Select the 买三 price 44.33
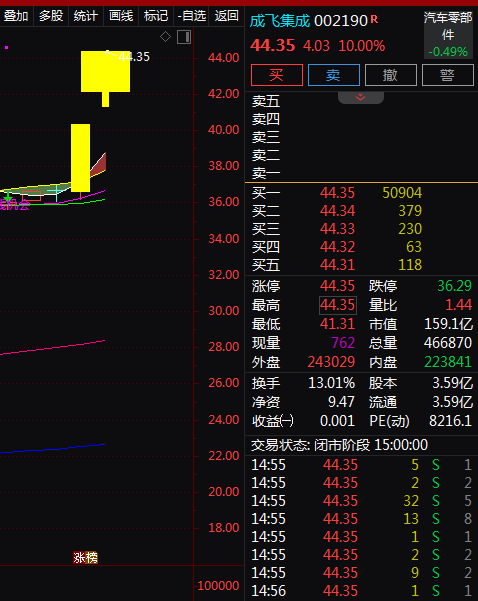This screenshot has width=478, height=601. tap(337, 229)
